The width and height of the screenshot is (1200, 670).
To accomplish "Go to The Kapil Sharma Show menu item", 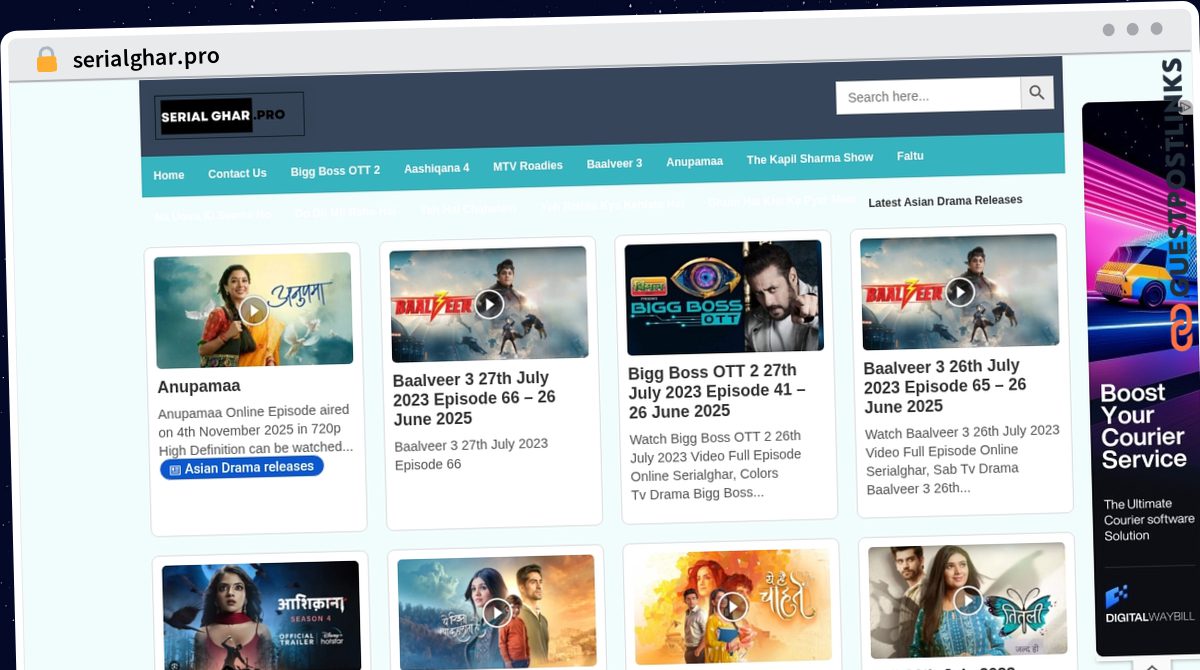I will tap(810, 159).
